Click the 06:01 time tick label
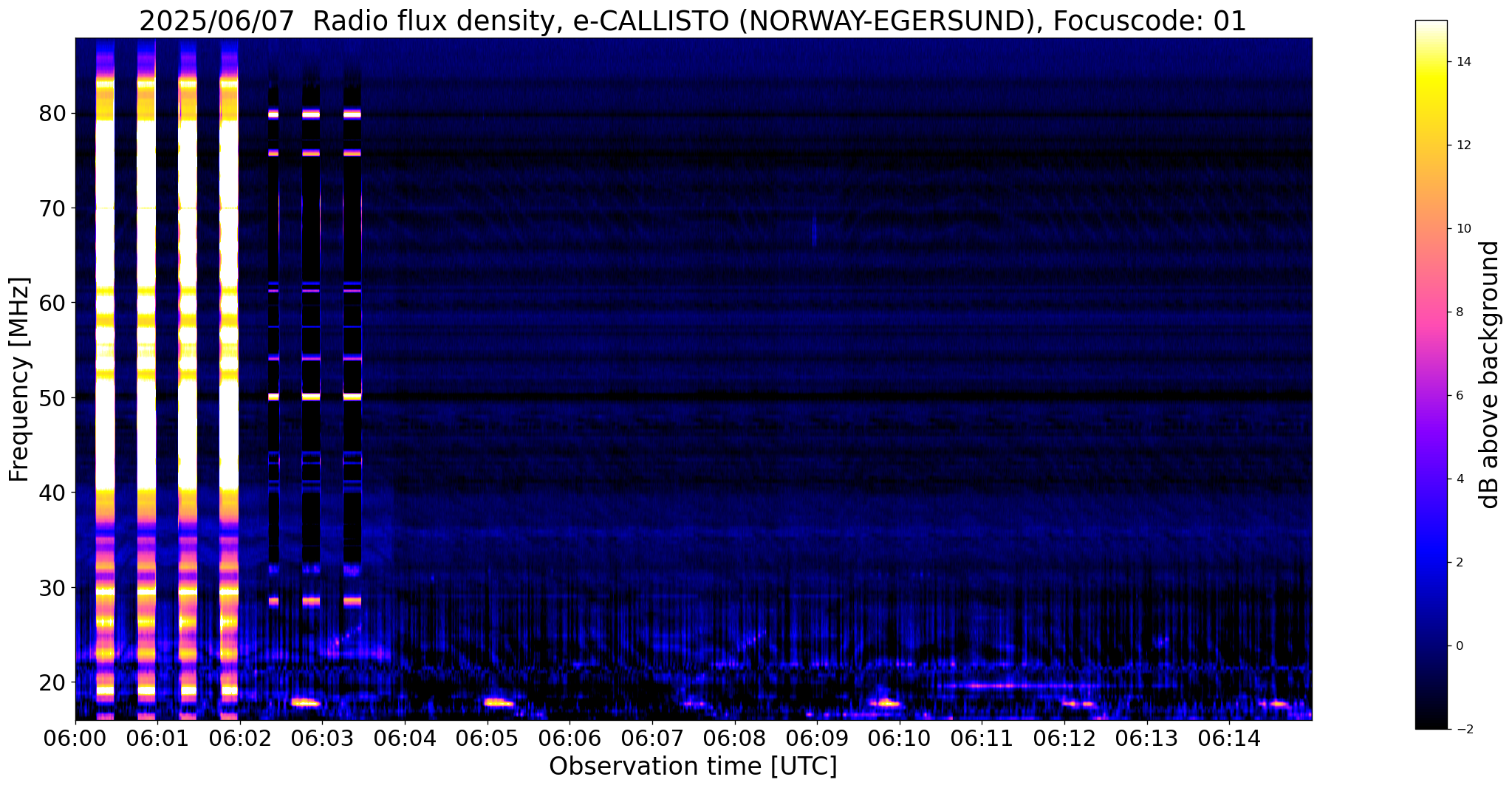 (x=157, y=739)
